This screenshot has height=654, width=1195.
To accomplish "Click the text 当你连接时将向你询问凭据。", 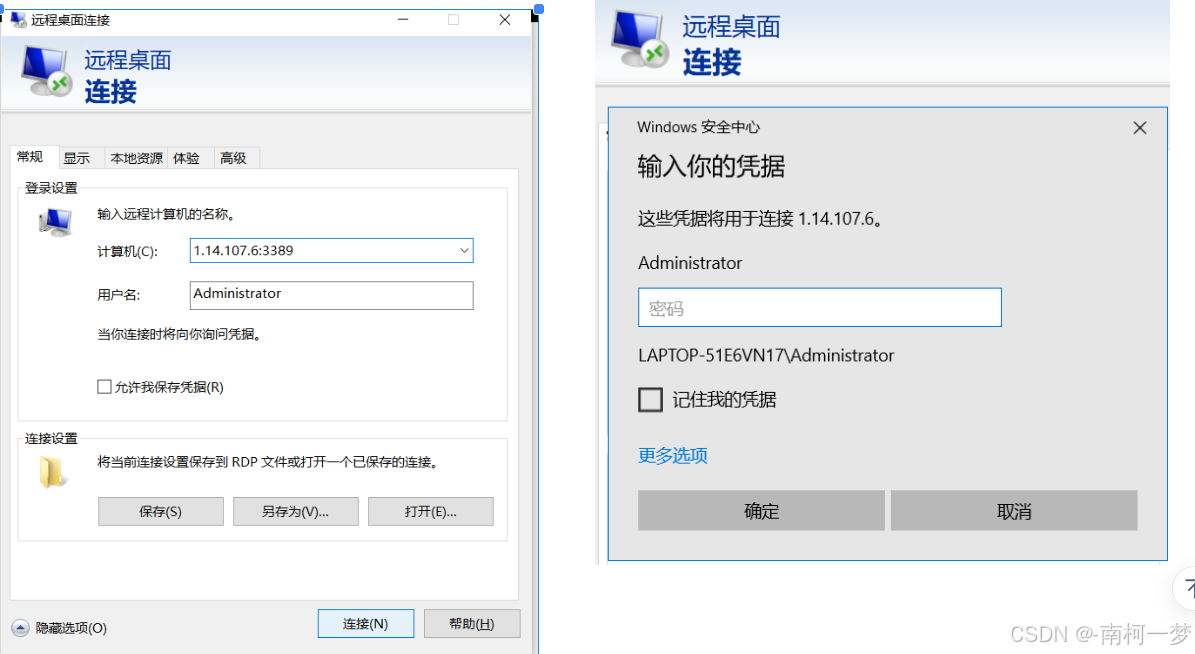I will click(180, 334).
